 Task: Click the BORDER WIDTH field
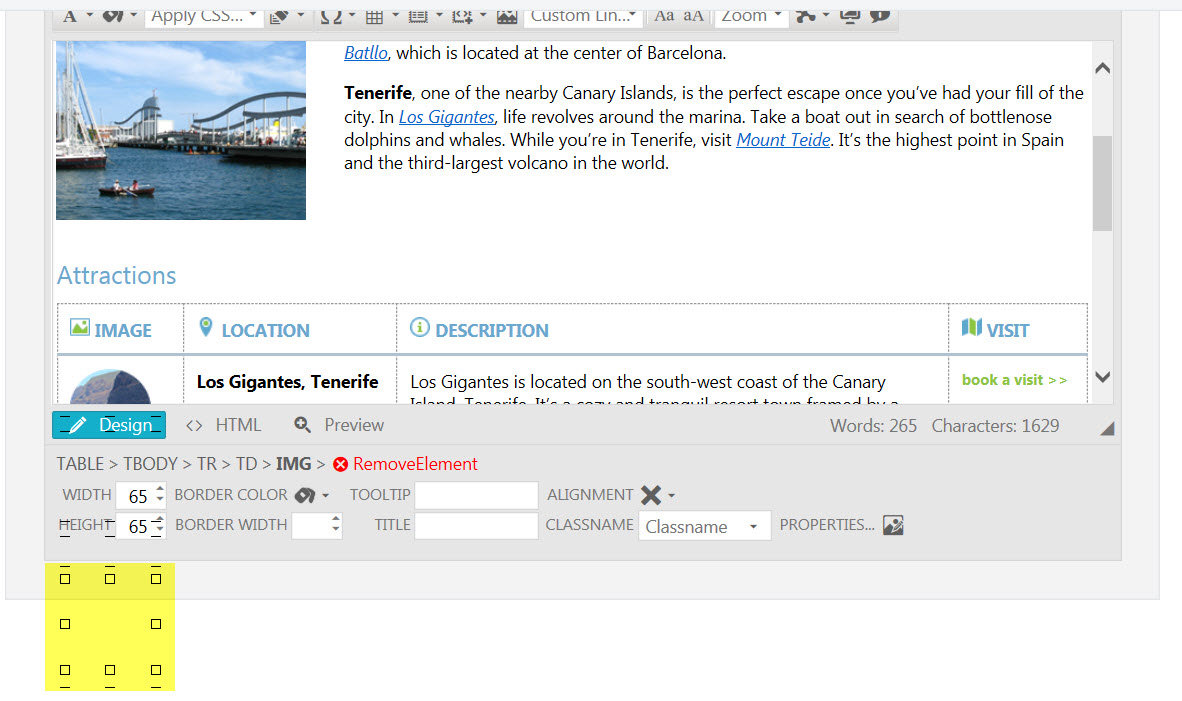(x=311, y=526)
